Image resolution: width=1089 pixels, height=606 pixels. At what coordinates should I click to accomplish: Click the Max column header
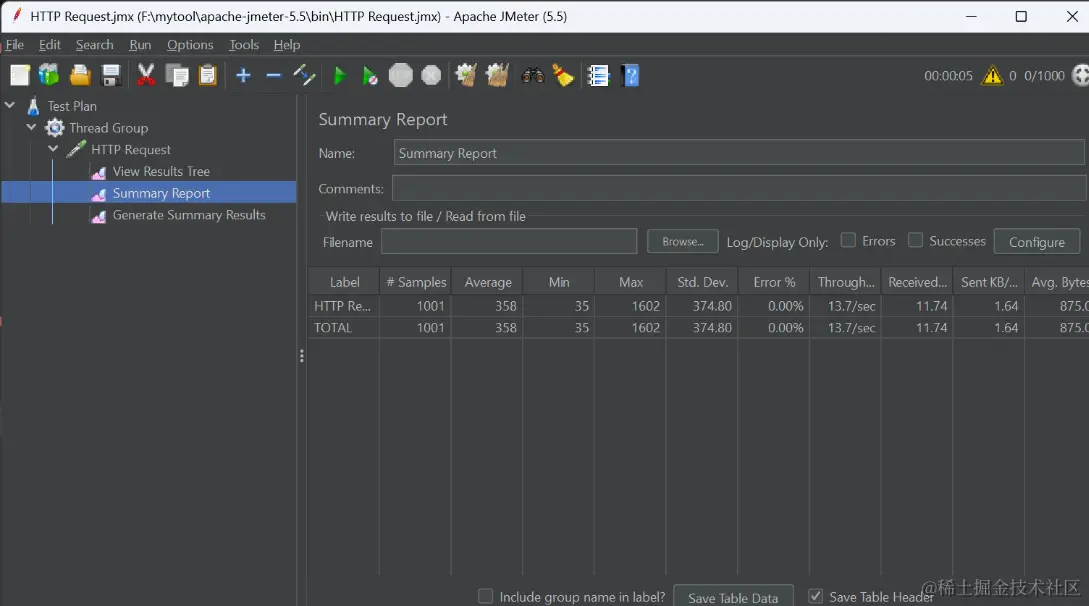(631, 282)
